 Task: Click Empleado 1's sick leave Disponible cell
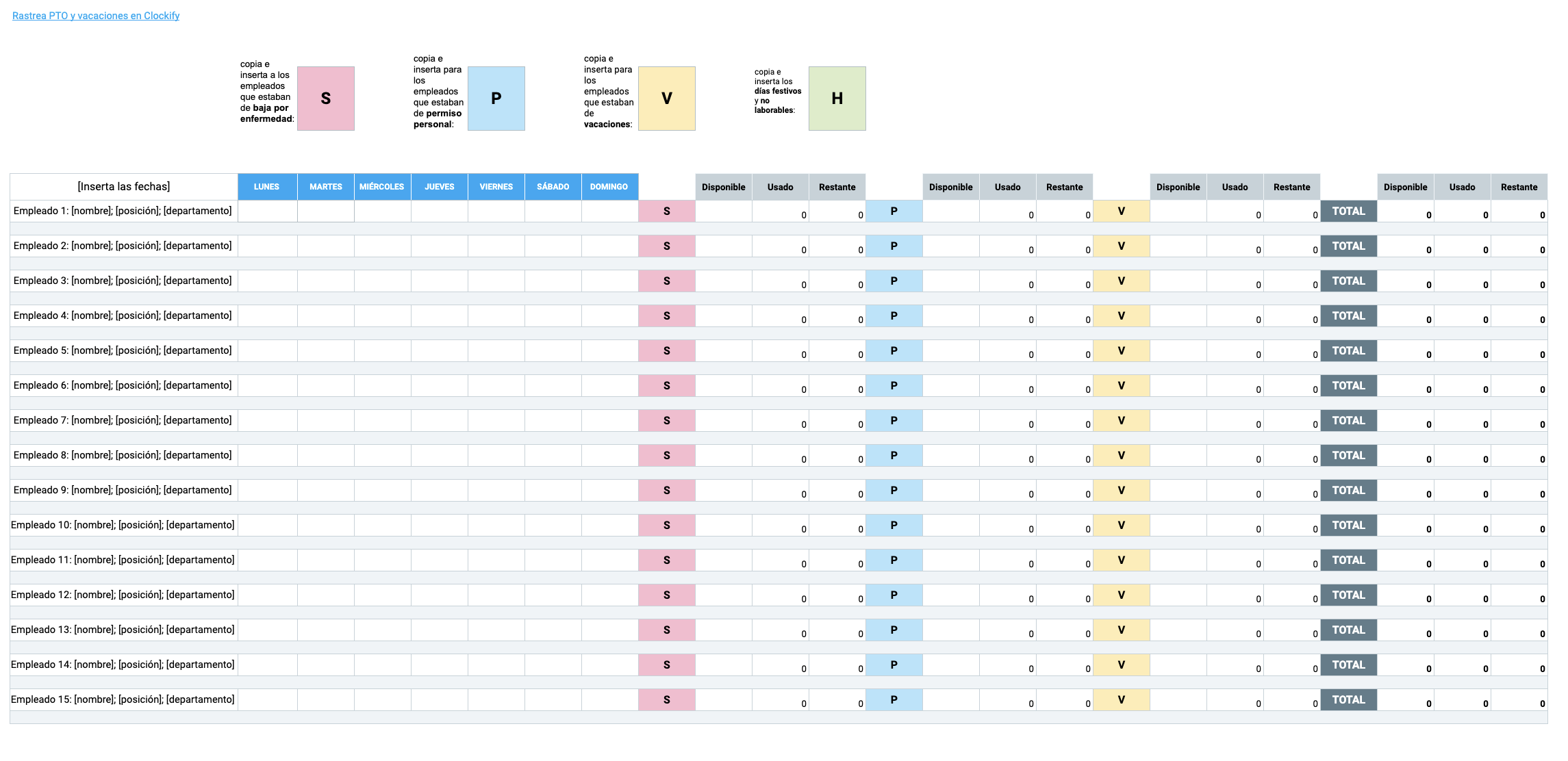click(x=724, y=211)
